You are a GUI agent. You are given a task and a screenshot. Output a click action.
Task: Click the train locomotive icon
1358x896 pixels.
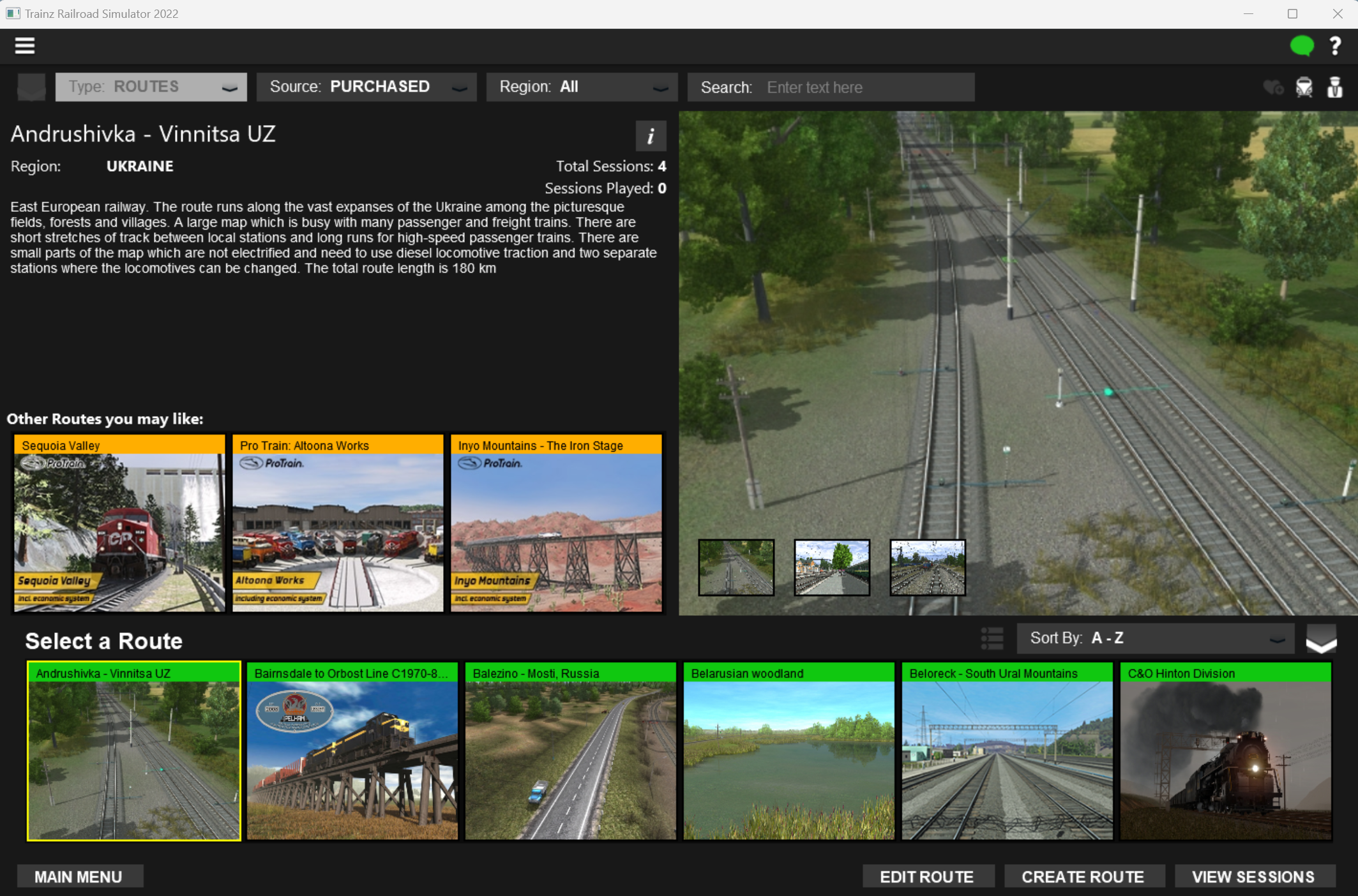[1304, 87]
